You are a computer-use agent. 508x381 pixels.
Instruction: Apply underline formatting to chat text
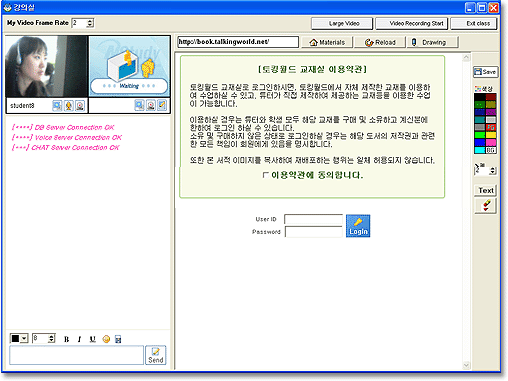pyautogui.click(x=92, y=339)
